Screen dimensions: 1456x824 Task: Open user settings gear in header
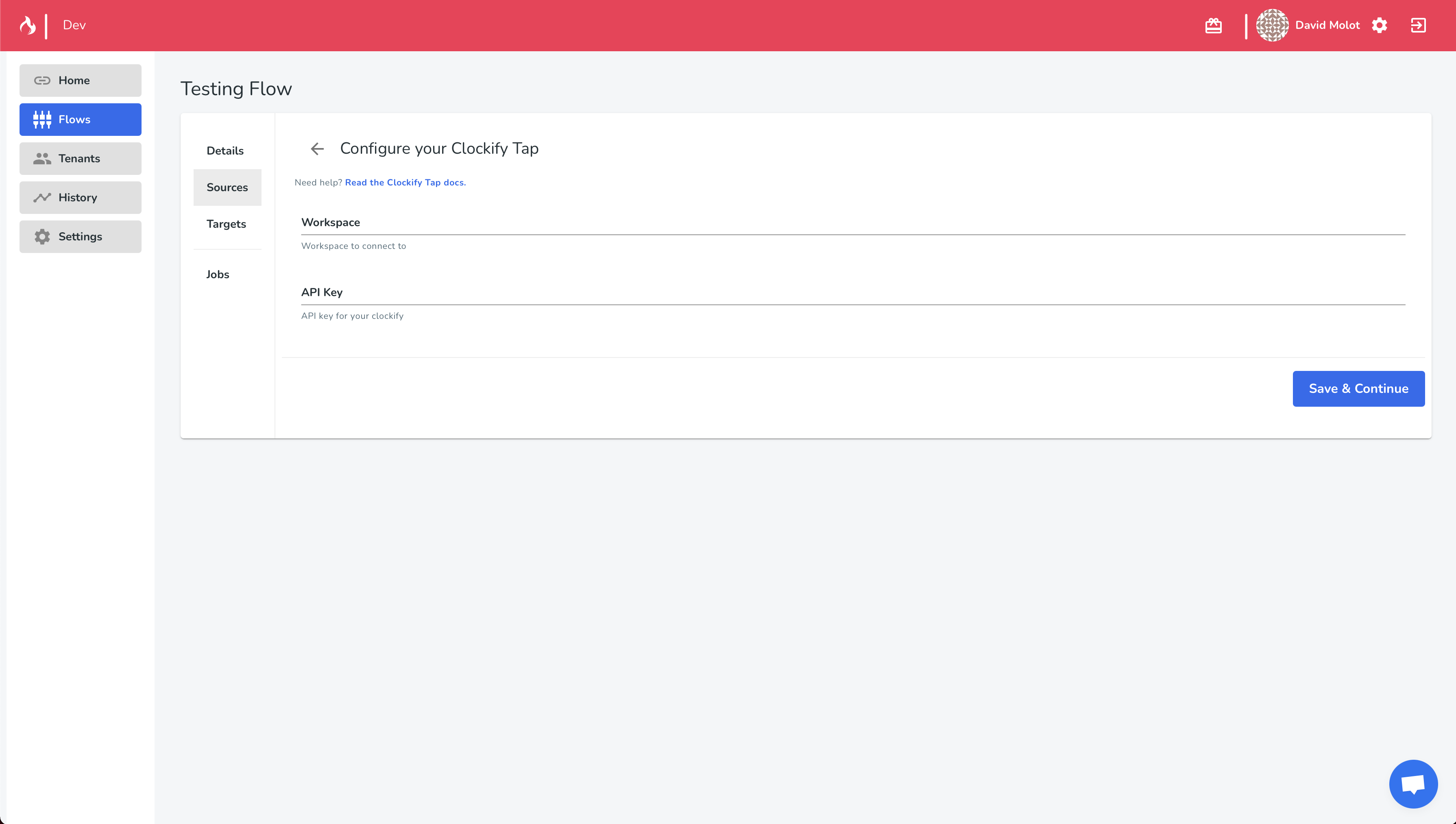coord(1379,26)
